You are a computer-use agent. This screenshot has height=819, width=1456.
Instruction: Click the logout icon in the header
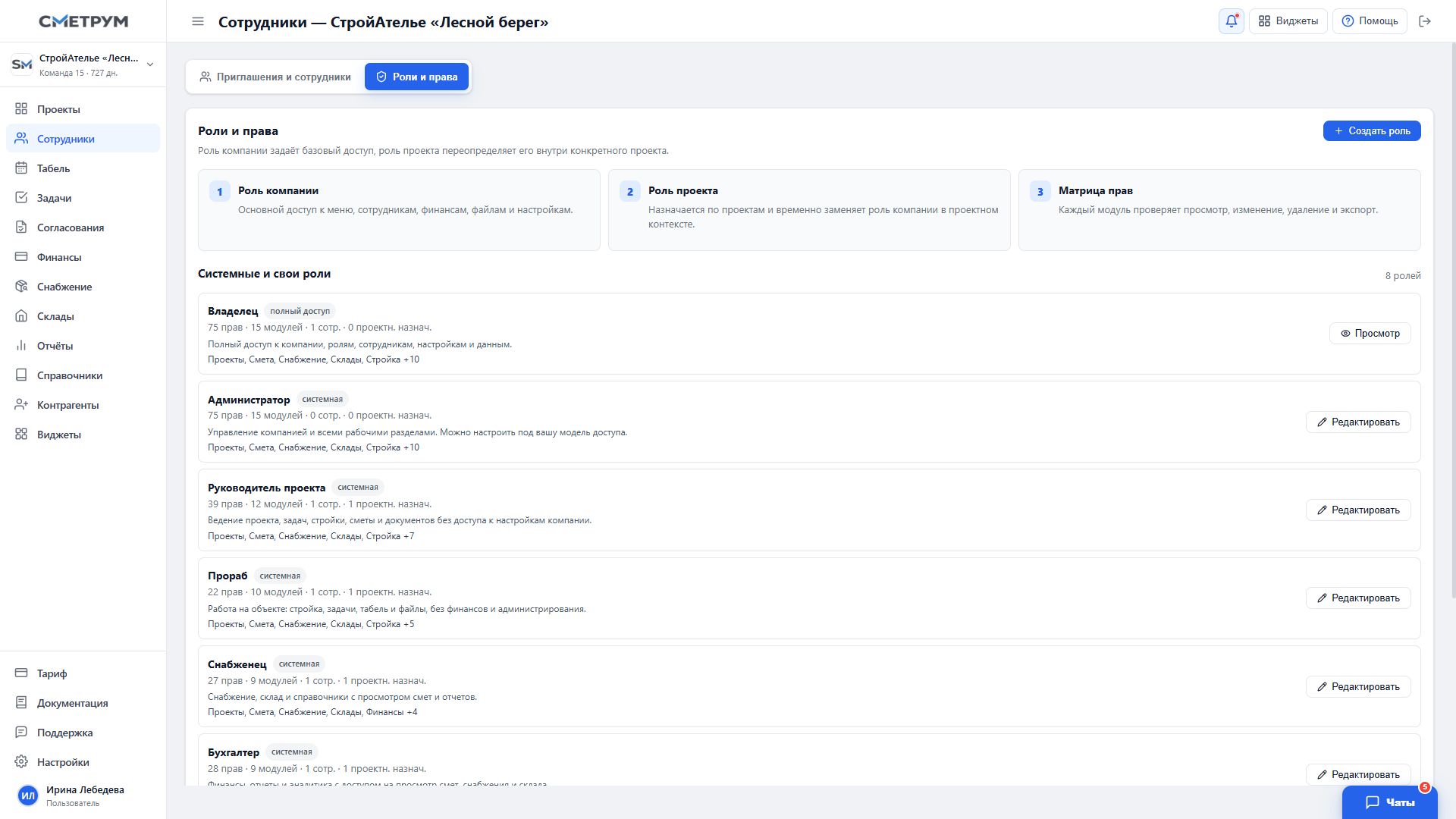tap(1425, 21)
